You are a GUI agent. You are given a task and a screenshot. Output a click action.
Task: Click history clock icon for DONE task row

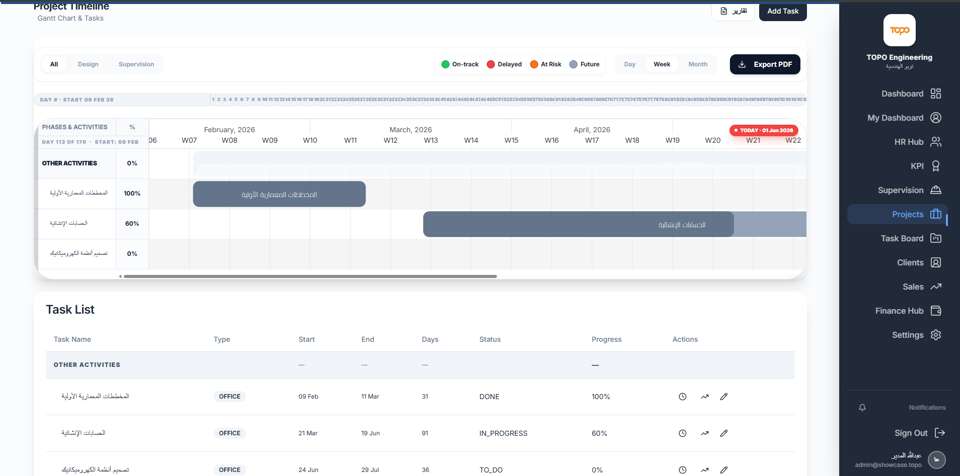pyautogui.click(x=683, y=397)
